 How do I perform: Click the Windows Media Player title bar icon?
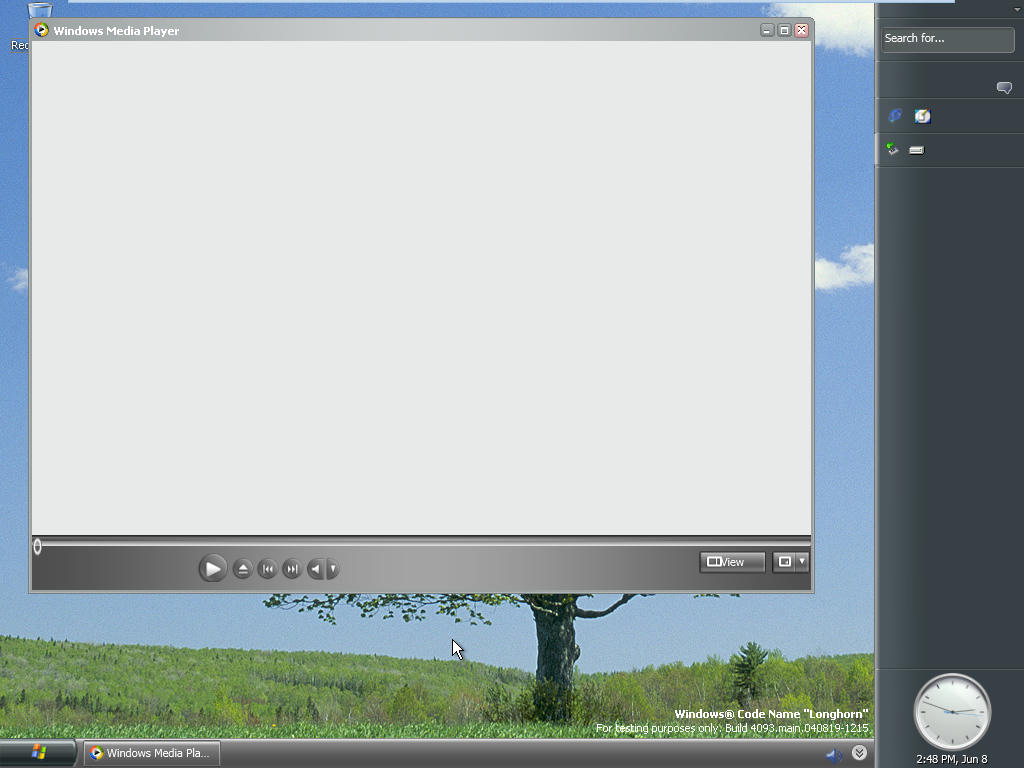coord(41,30)
